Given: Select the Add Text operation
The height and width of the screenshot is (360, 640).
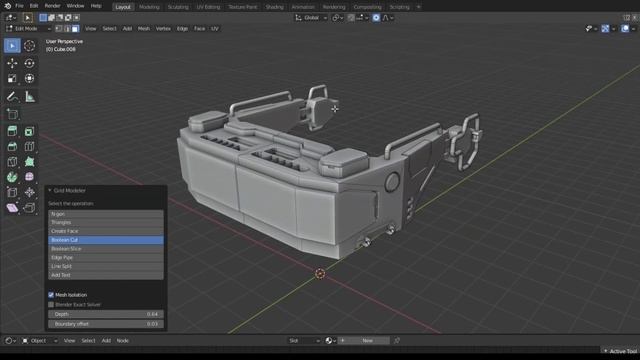Looking at the screenshot, I should (106, 275).
